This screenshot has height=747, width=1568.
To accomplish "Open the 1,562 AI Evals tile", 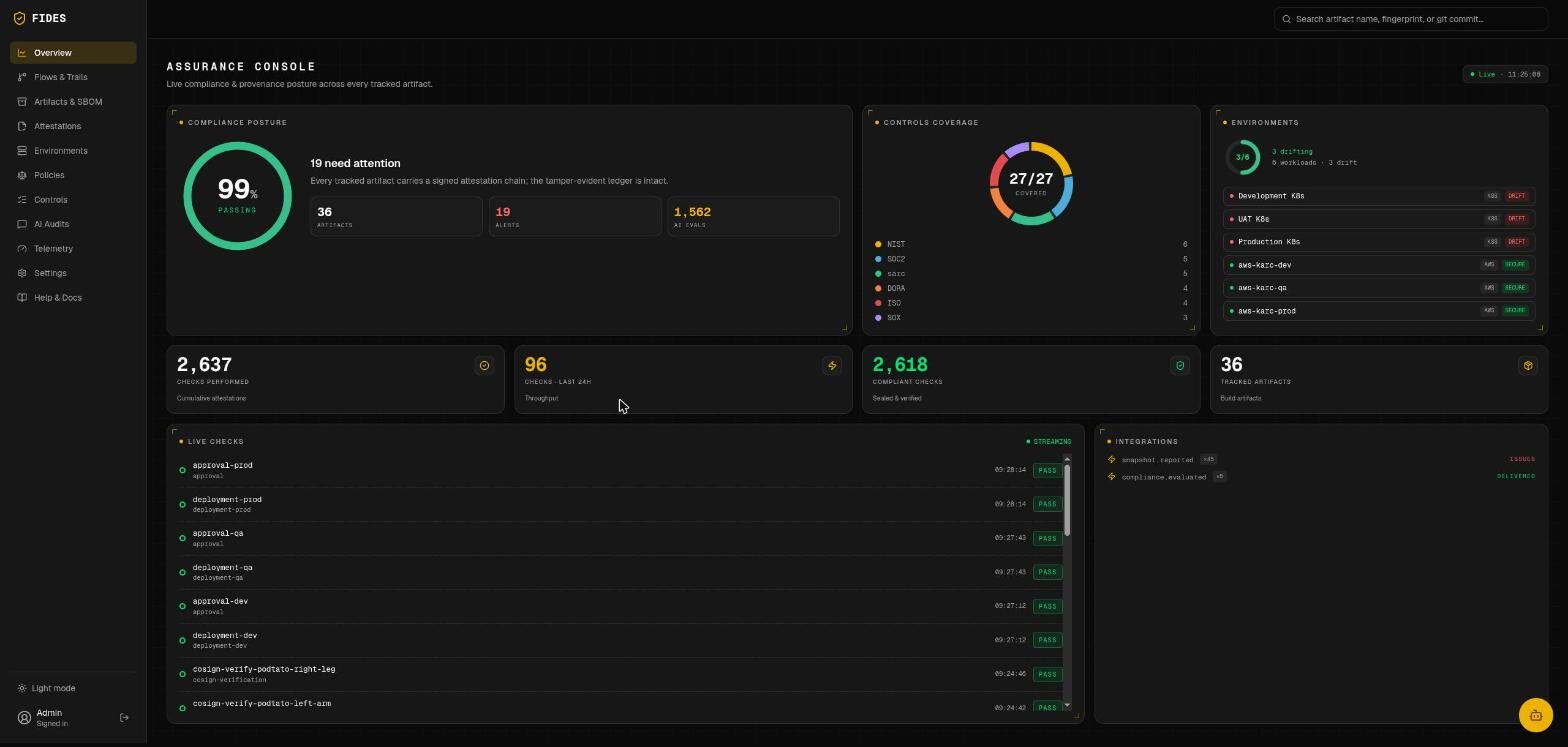I will 753,217.
